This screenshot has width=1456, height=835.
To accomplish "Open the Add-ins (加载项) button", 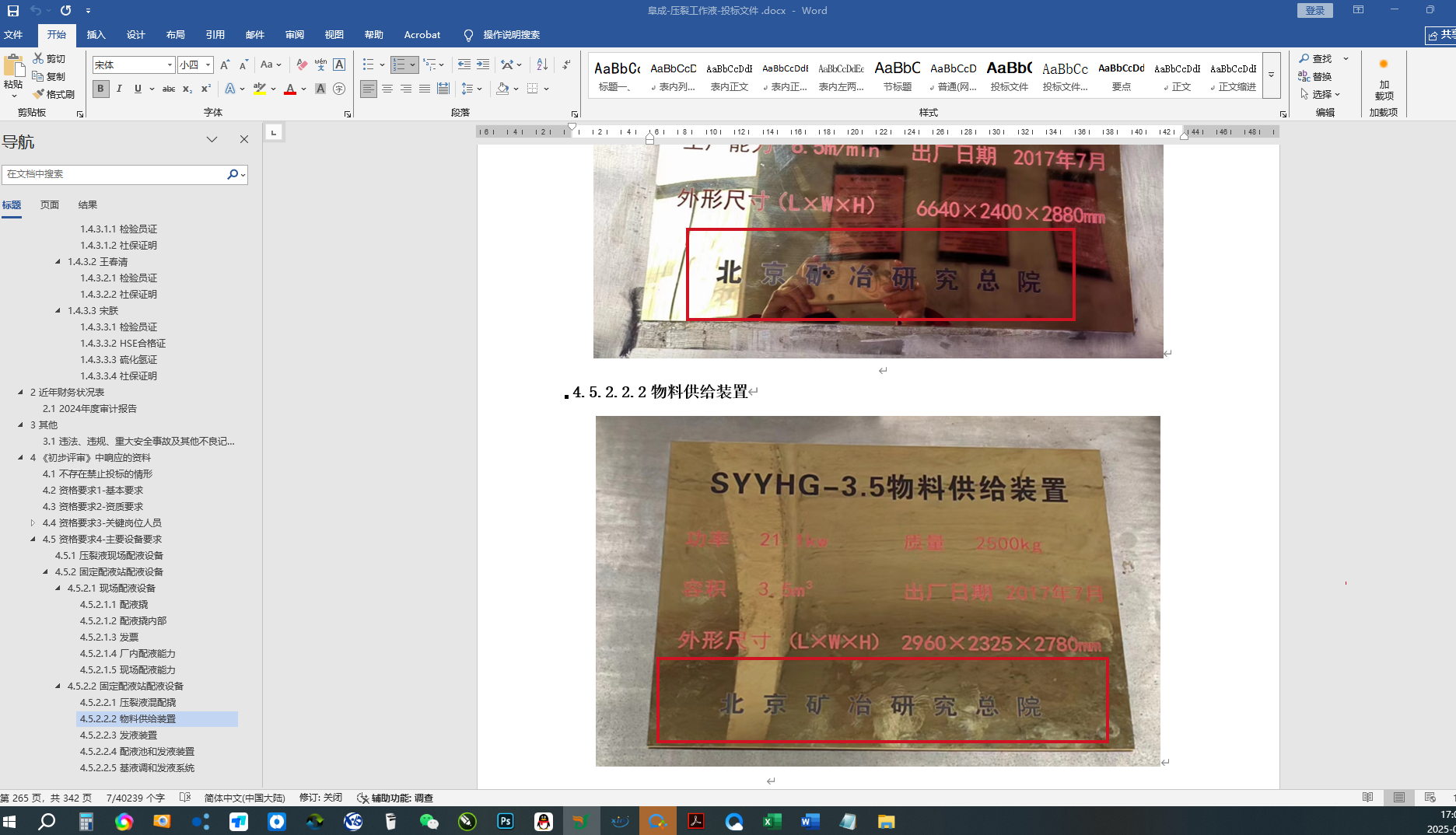I will (x=1384, y=79).
